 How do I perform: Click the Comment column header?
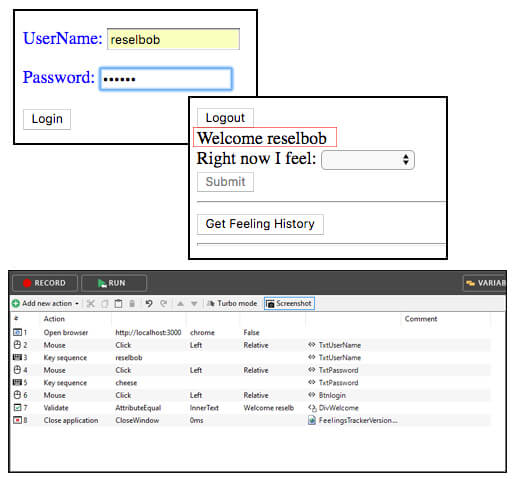click(421, 319)
